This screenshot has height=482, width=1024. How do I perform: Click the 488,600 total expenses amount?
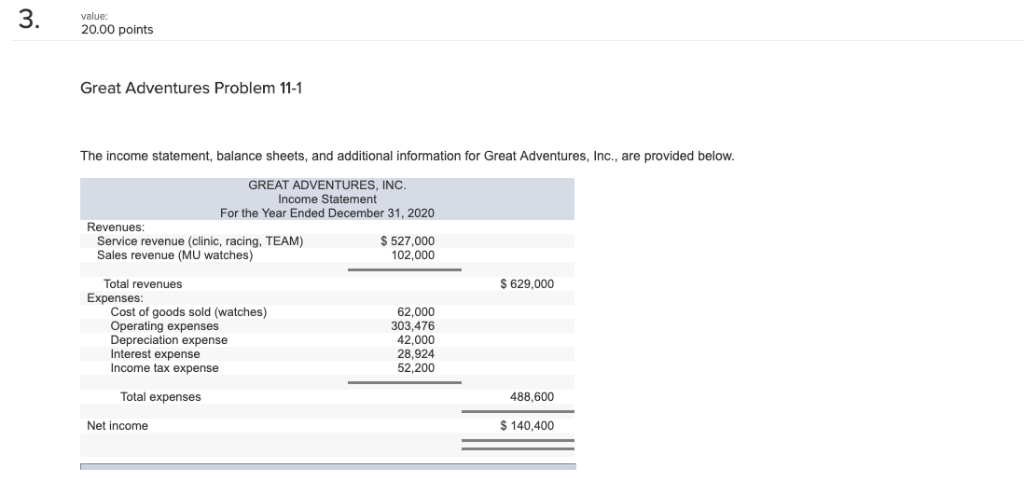point(532,397)
